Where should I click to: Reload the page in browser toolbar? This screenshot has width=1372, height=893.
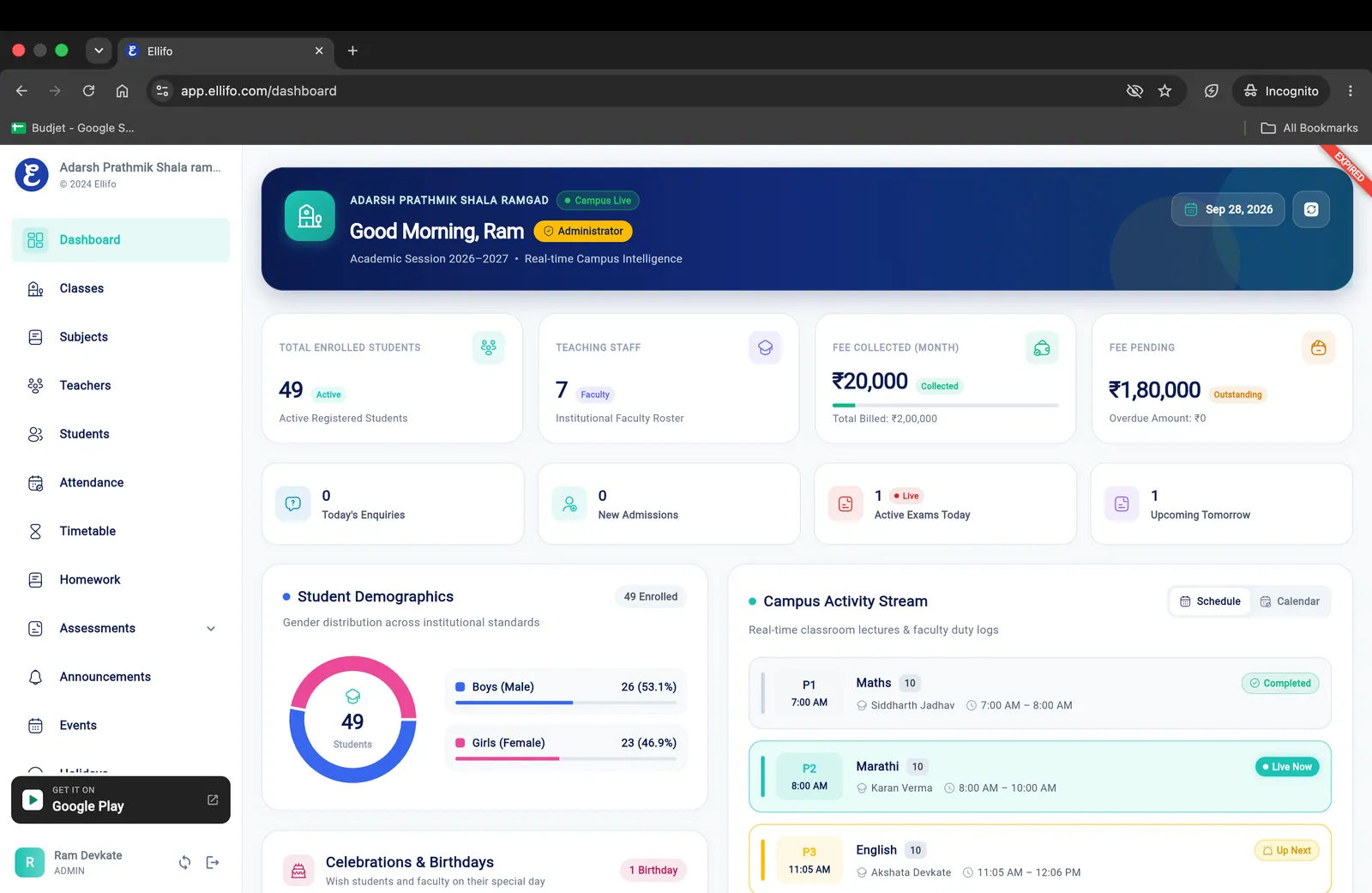88,91
